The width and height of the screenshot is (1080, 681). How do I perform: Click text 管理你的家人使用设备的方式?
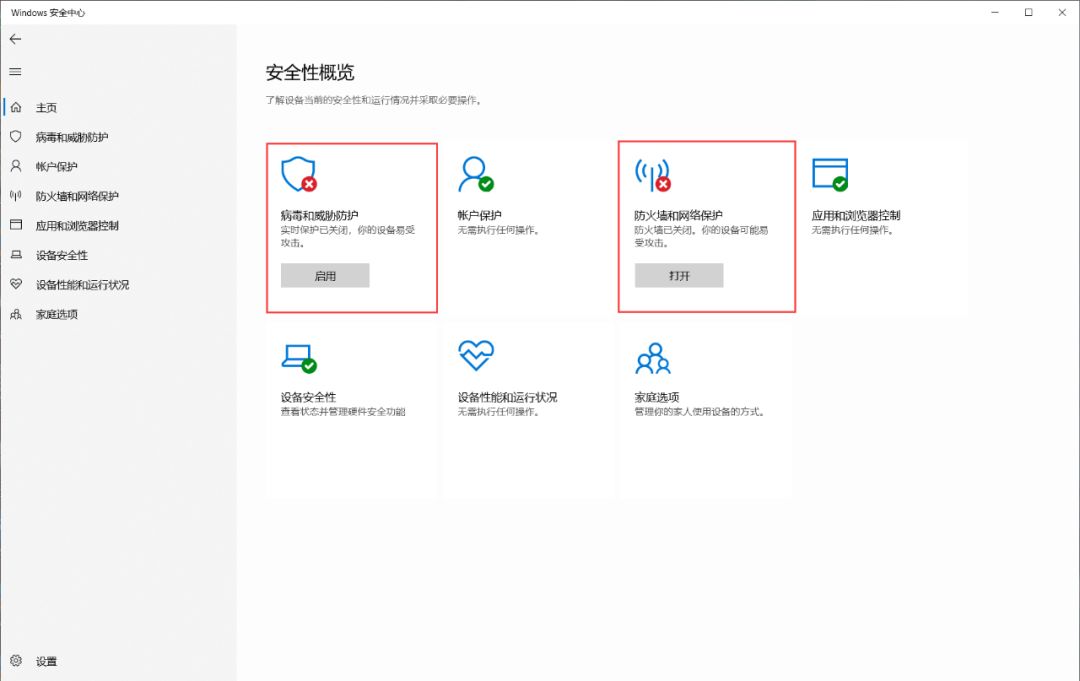pos(700,412)
